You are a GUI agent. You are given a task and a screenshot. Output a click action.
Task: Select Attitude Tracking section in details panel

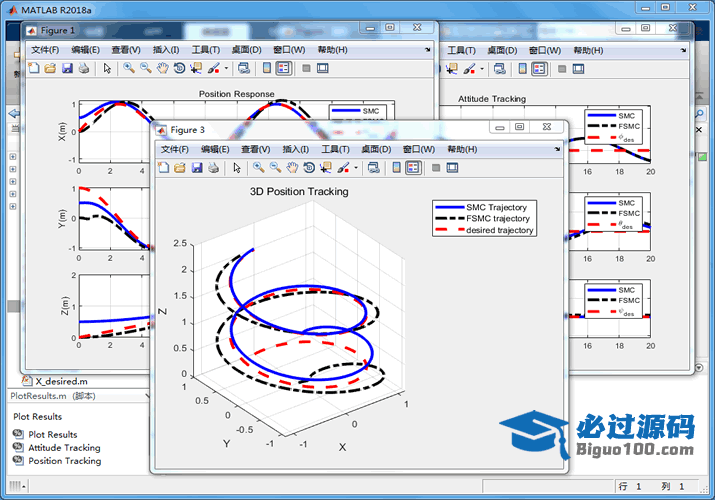57,448
